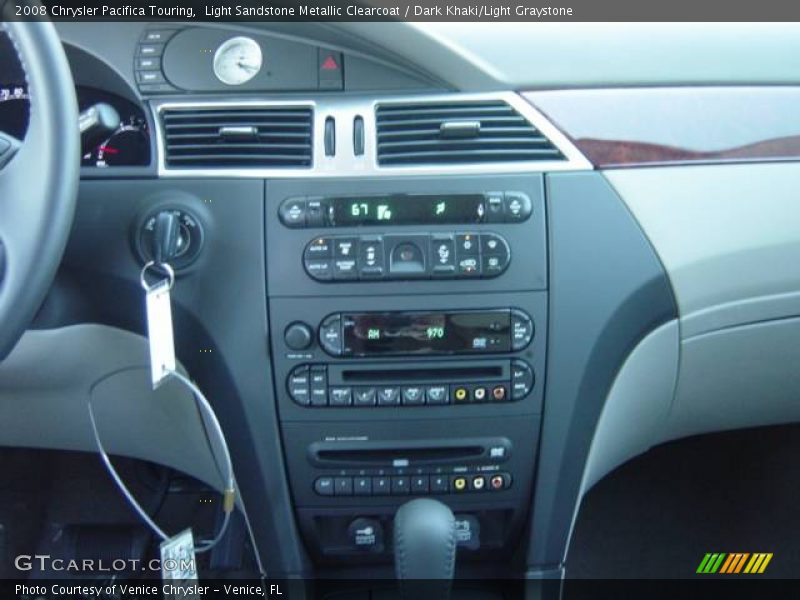The height and width of the screenshot is (600, 800).
Task: Open the center analog clock bezel
Action: [240, 62]
